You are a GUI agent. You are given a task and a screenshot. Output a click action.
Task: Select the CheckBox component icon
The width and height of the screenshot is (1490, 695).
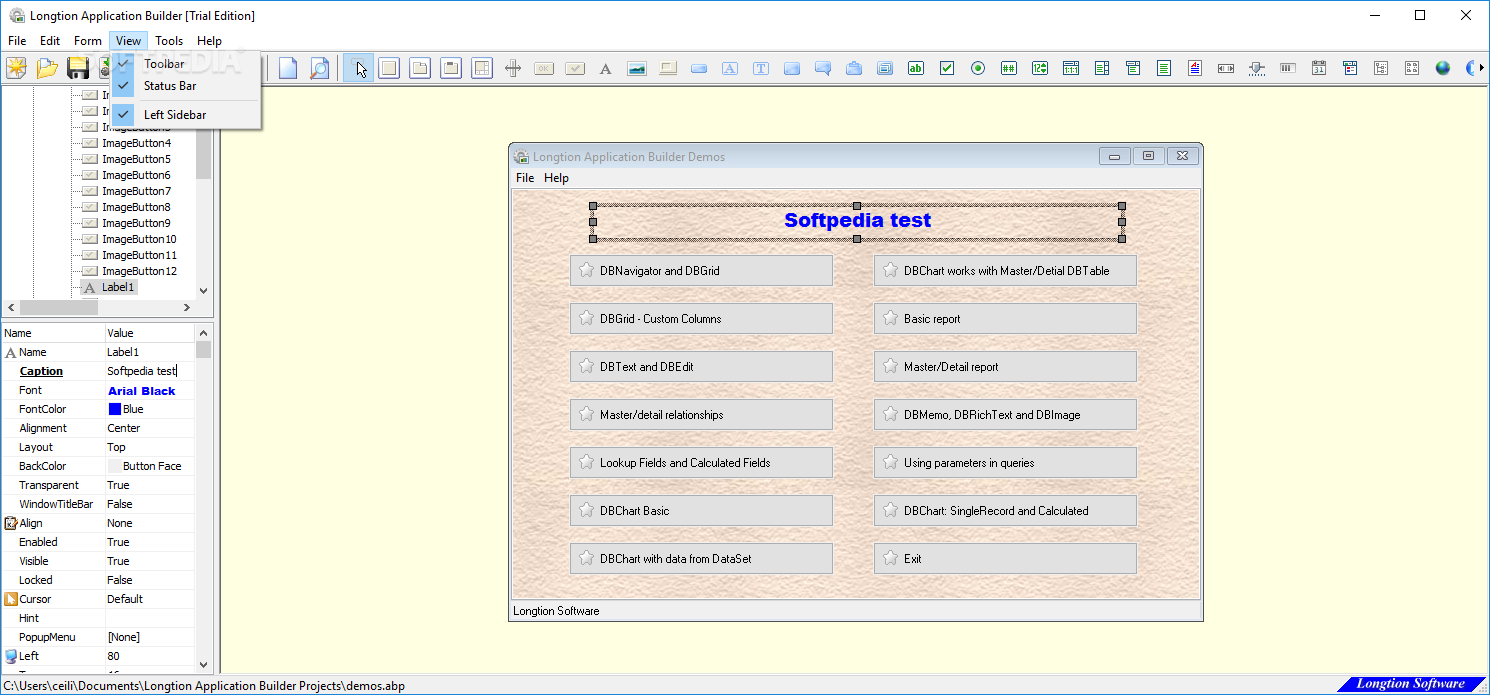(947, 68)
